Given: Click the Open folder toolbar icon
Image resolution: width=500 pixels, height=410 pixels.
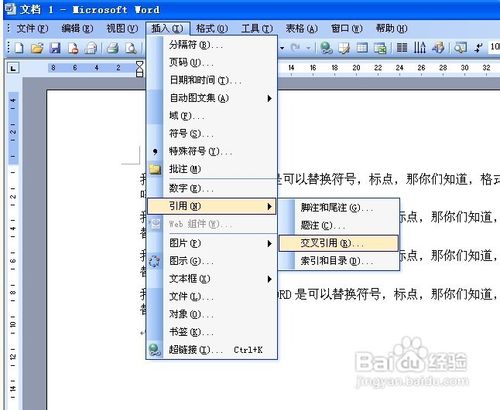Looking at the screenshot, I should pyautogui.click(x=37, y=48).
